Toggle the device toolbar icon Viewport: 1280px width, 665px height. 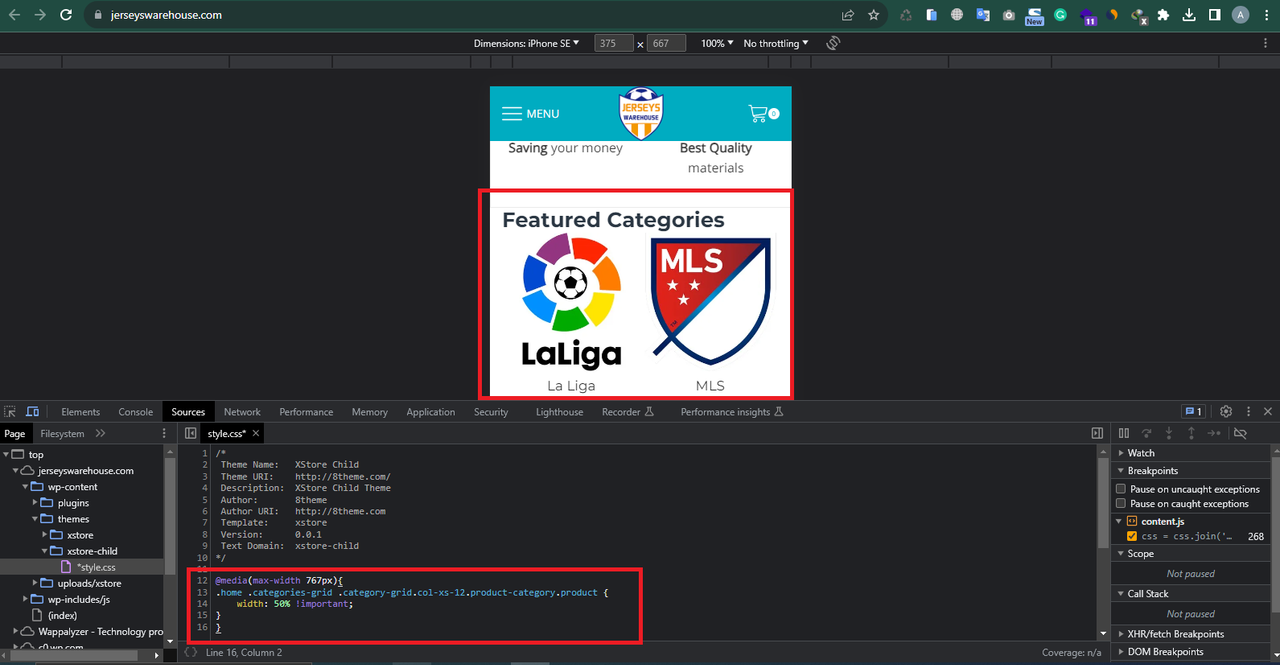[x=32, y=411]
